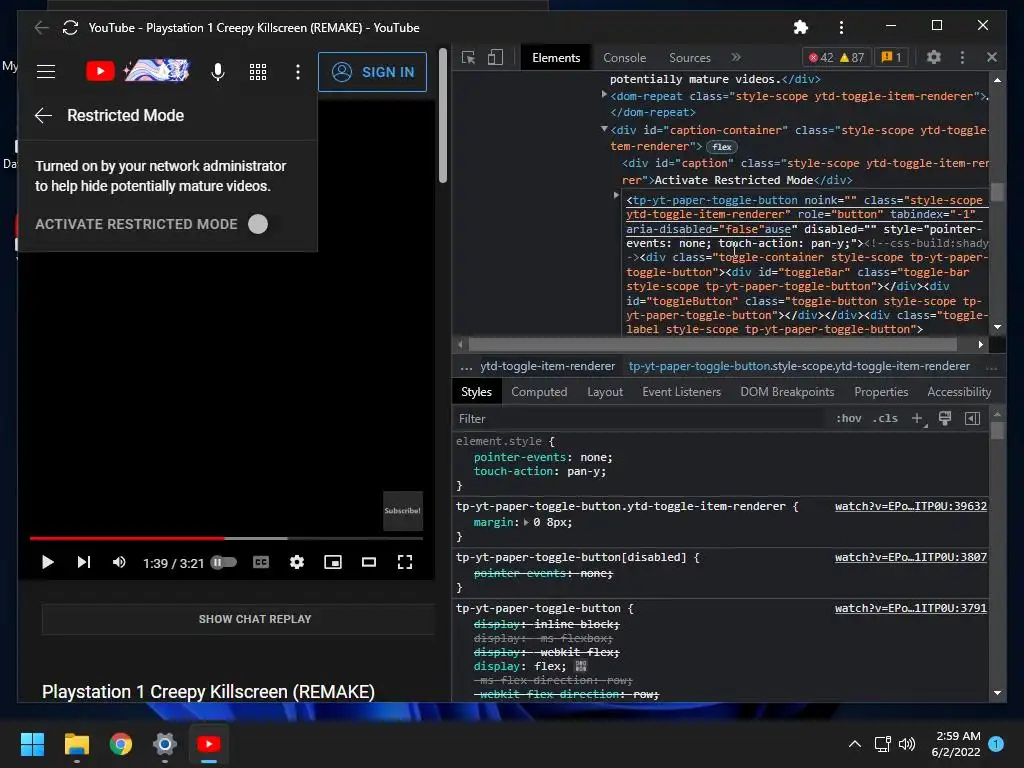Select tp-yt-paper-toggle-button breadcrumb
The height and width of the screenshot is (768, 1024).
(x=799, y=366)
